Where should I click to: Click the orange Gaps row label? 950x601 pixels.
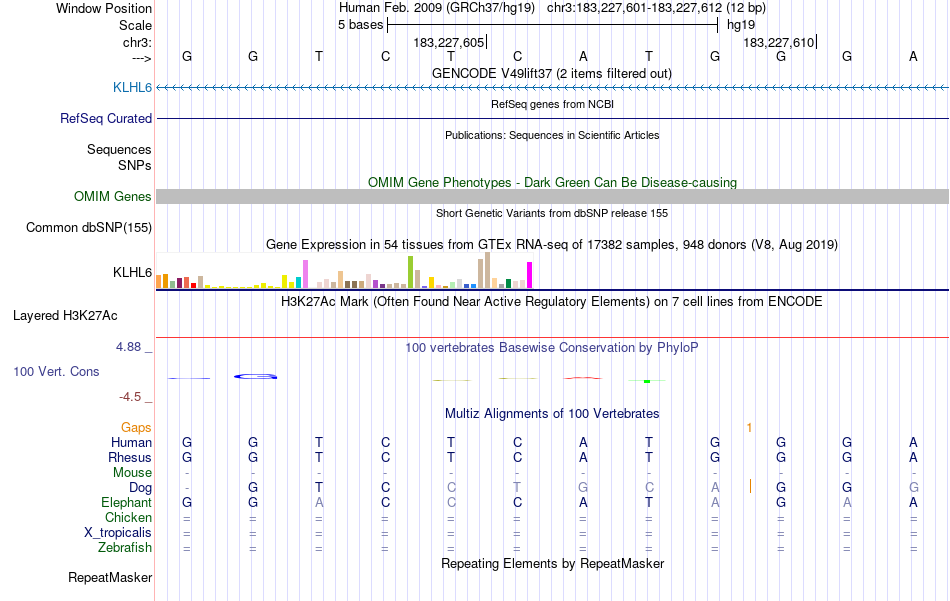[x=136, y=428]
